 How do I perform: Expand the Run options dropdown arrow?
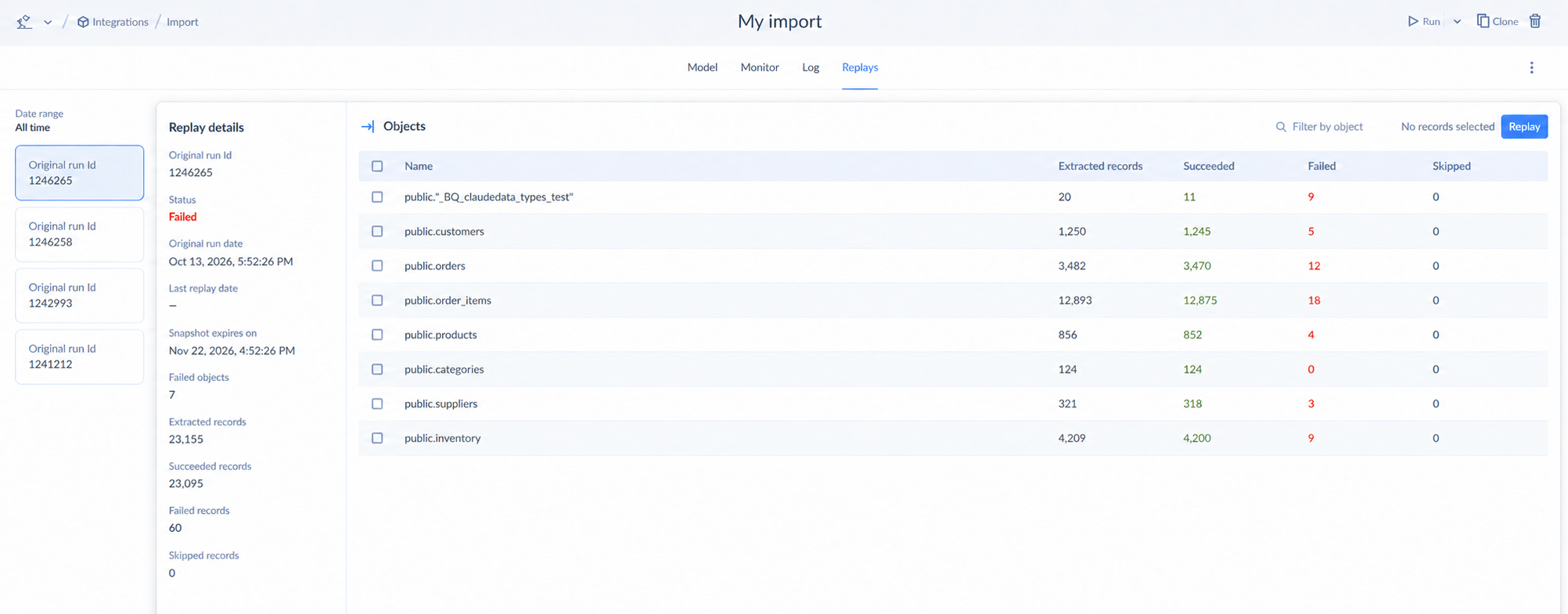[1457, 21]
